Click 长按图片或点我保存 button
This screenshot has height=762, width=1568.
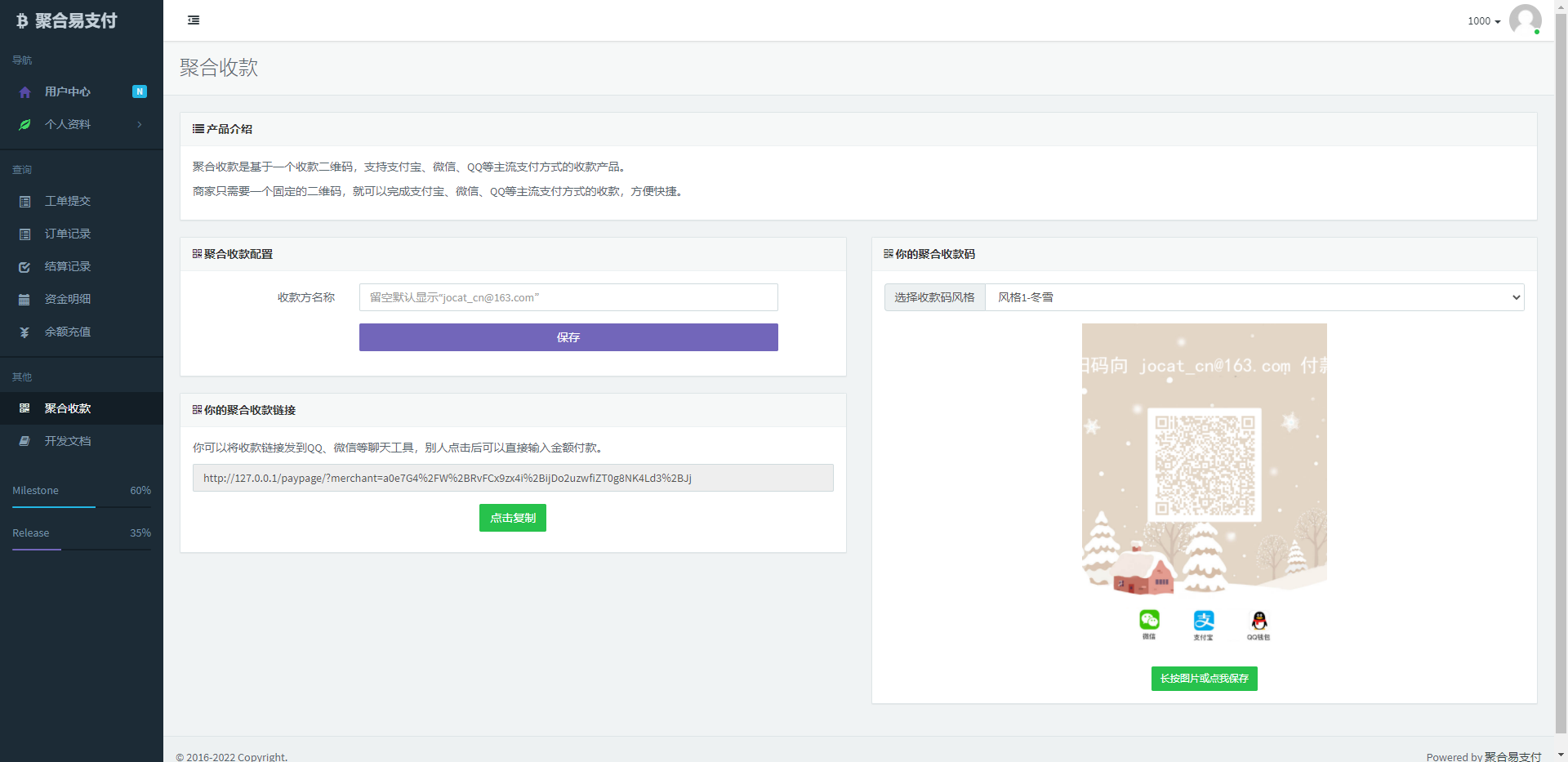[1205, 679]
